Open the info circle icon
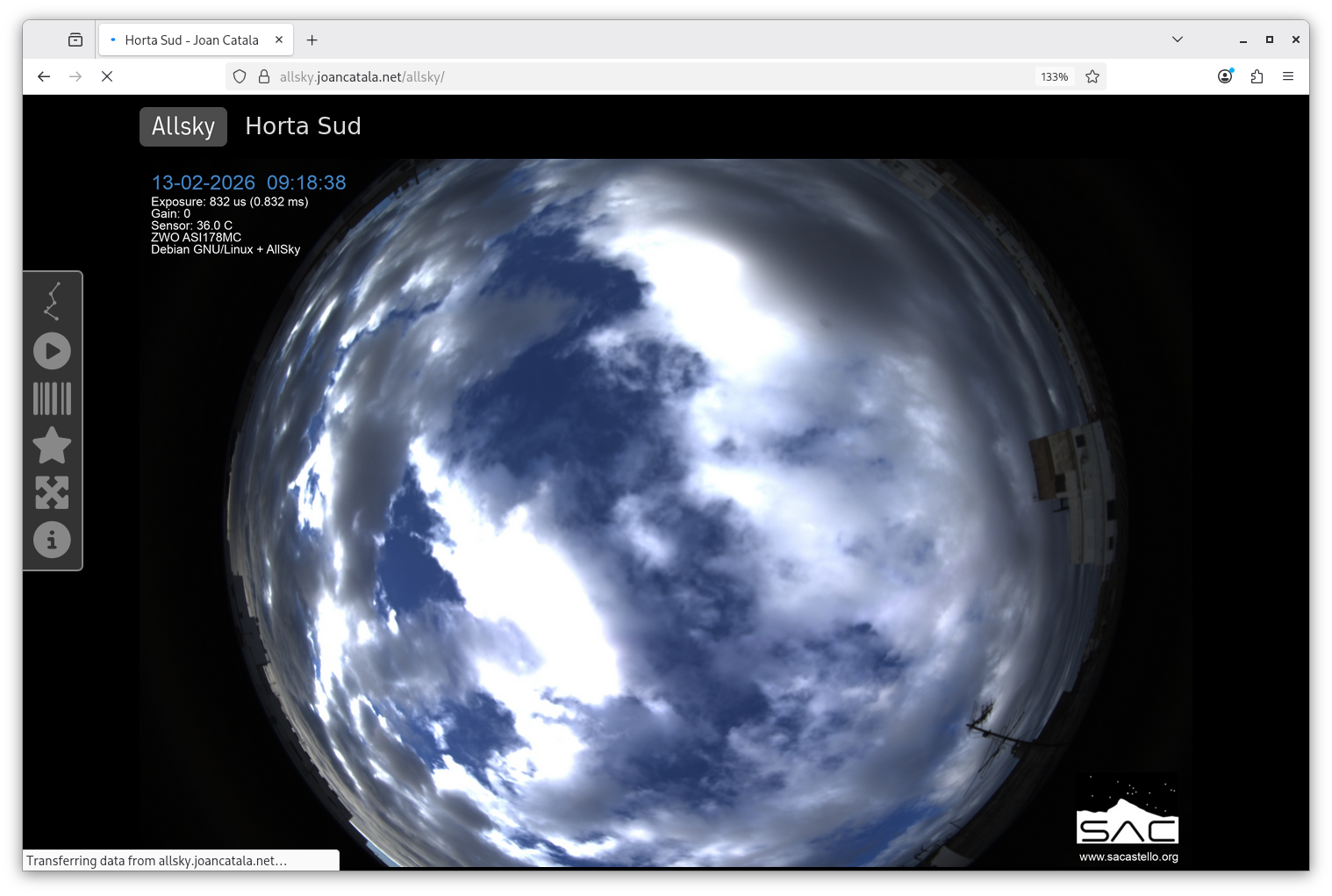Image resolution: width=1332 pixels, height=896 pixels. [52, 540]
